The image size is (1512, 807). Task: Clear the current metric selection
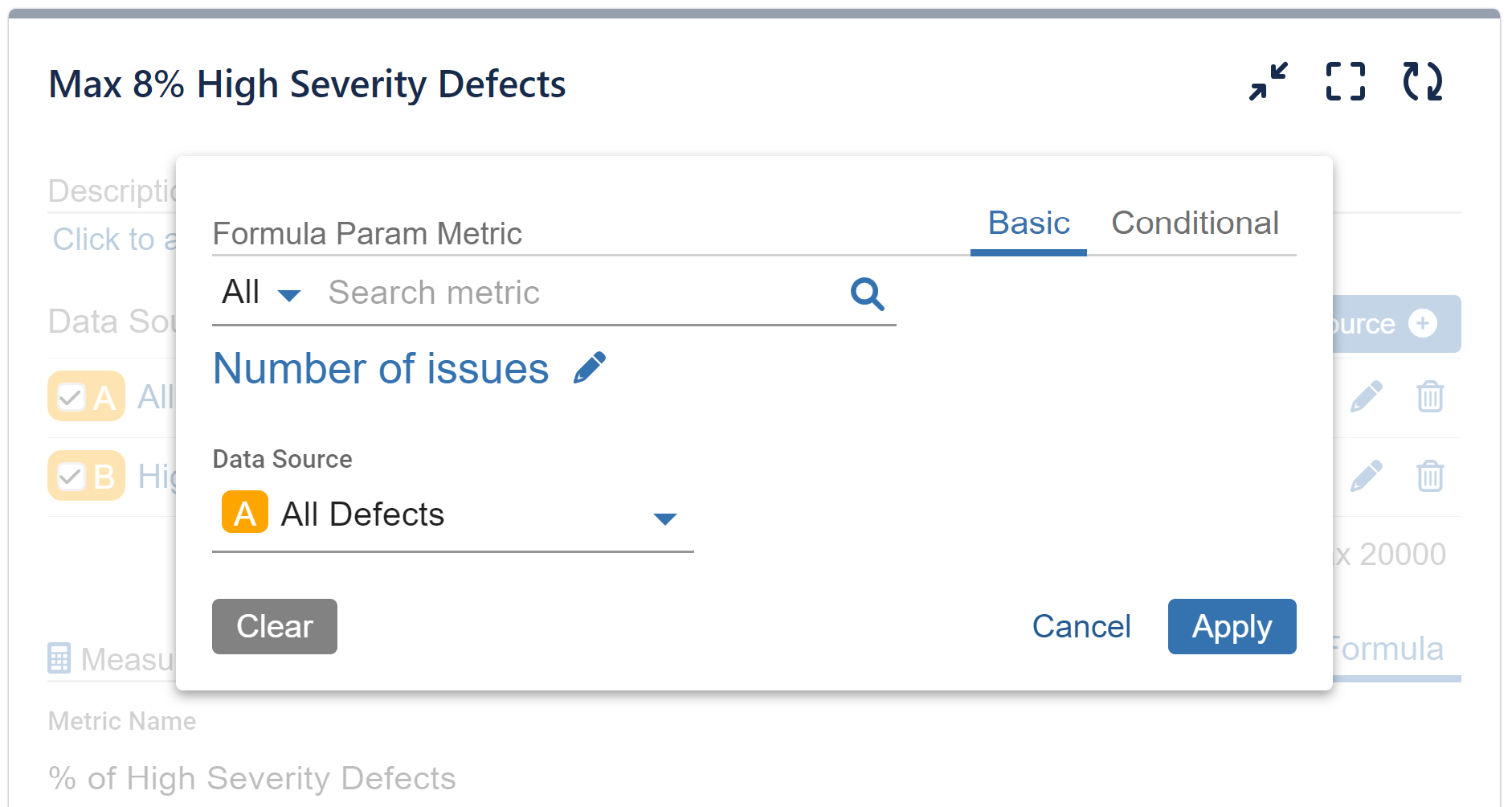click(274, 627)
